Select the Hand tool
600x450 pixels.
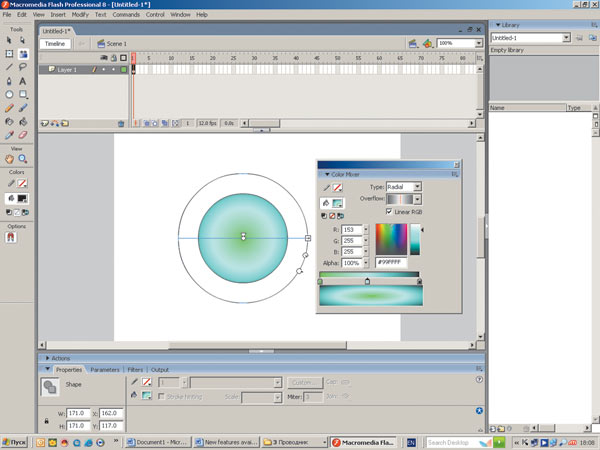coord(9,159)
